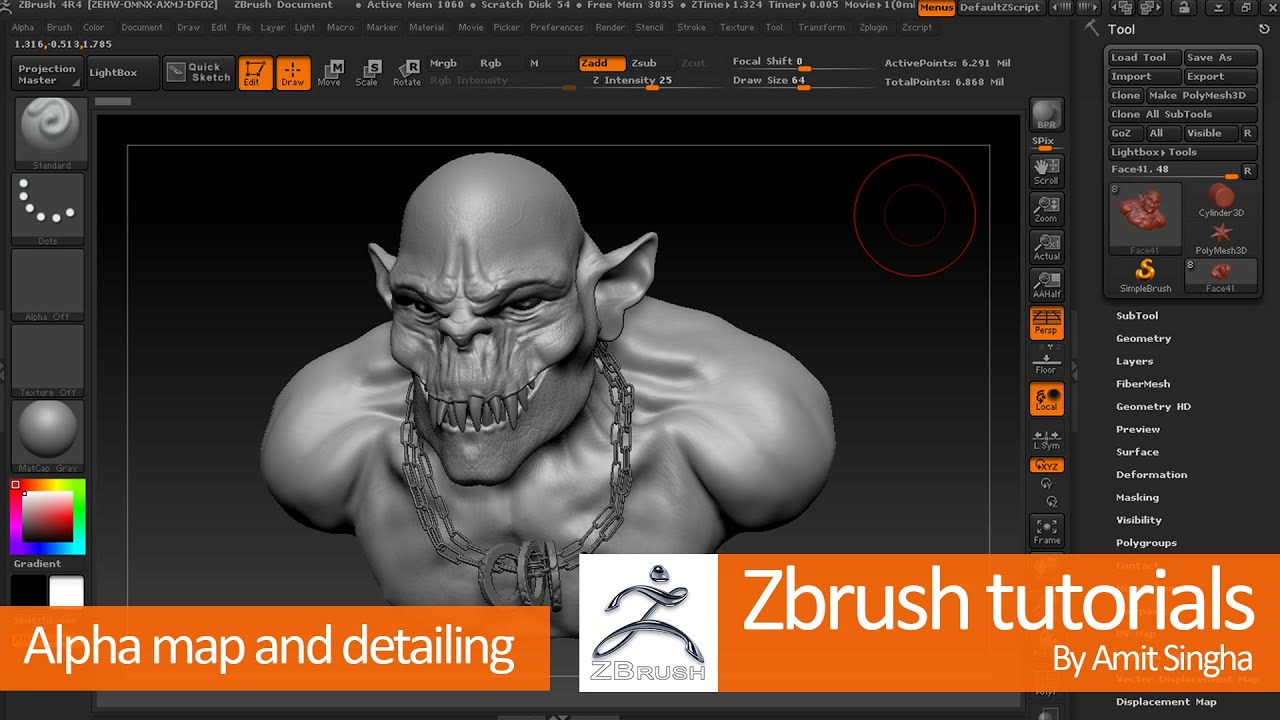
Task: Open the MatCap Gray material picker
Action: (x=49, y=436)
